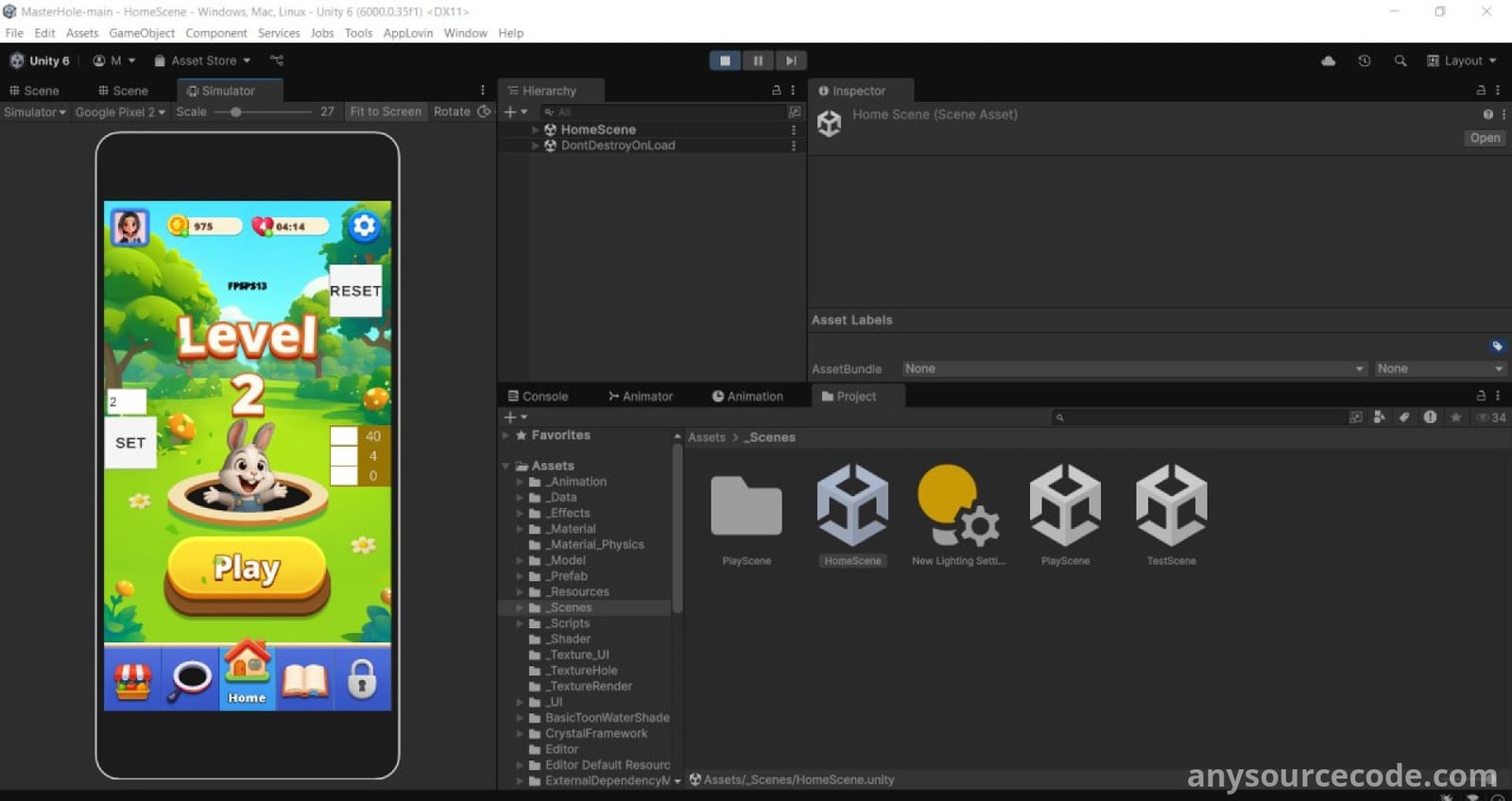Screen dimensions: 1512x801
Task: Open search-in-window icon in Project panel
Action: (1356, 418)
